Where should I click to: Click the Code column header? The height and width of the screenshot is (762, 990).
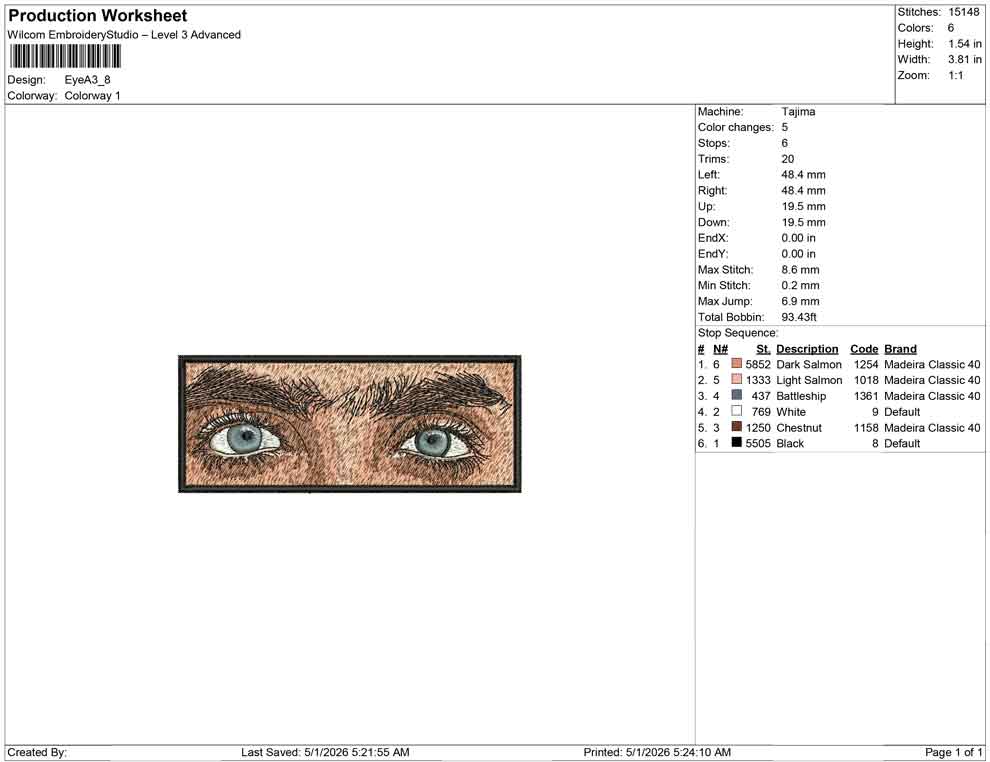(864, 348)
